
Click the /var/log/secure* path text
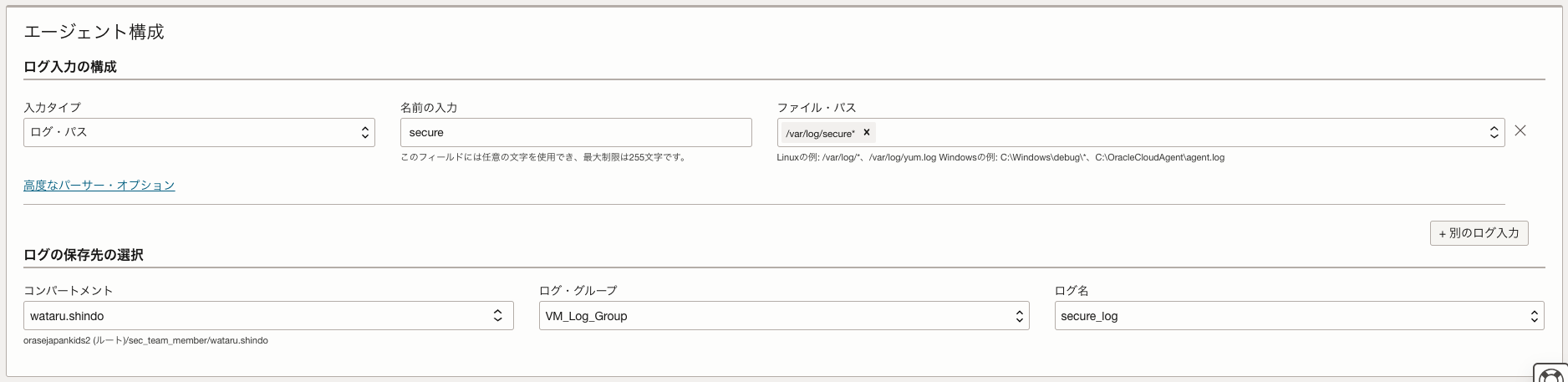(820, 134)
